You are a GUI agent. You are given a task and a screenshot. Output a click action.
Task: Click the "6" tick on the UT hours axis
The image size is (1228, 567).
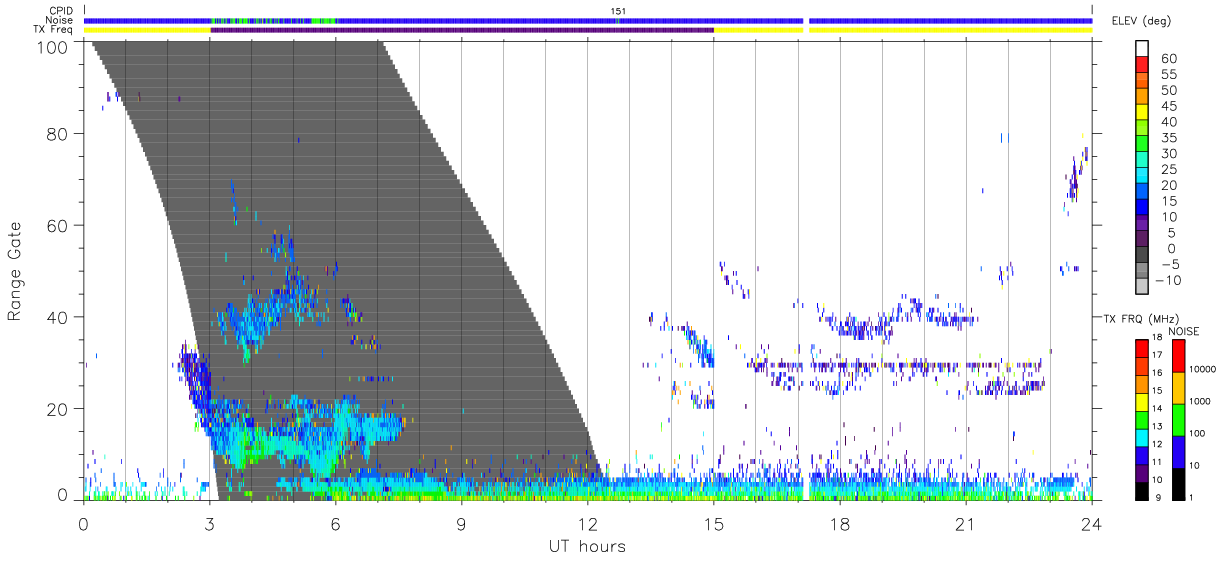point(335,523)
